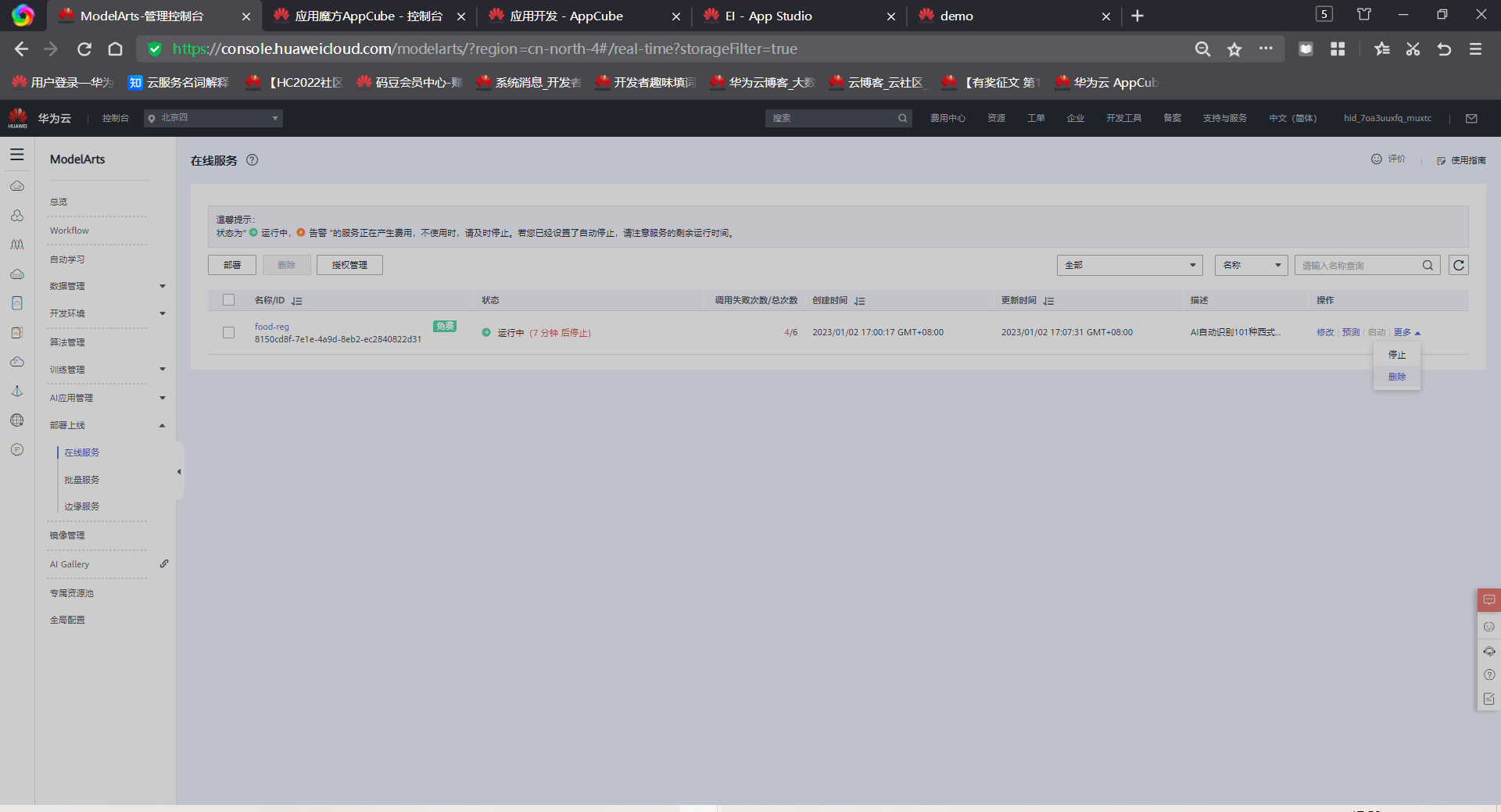Click the AI Gallery external link icon
The image size is (1501, 812).
[164, 563]
